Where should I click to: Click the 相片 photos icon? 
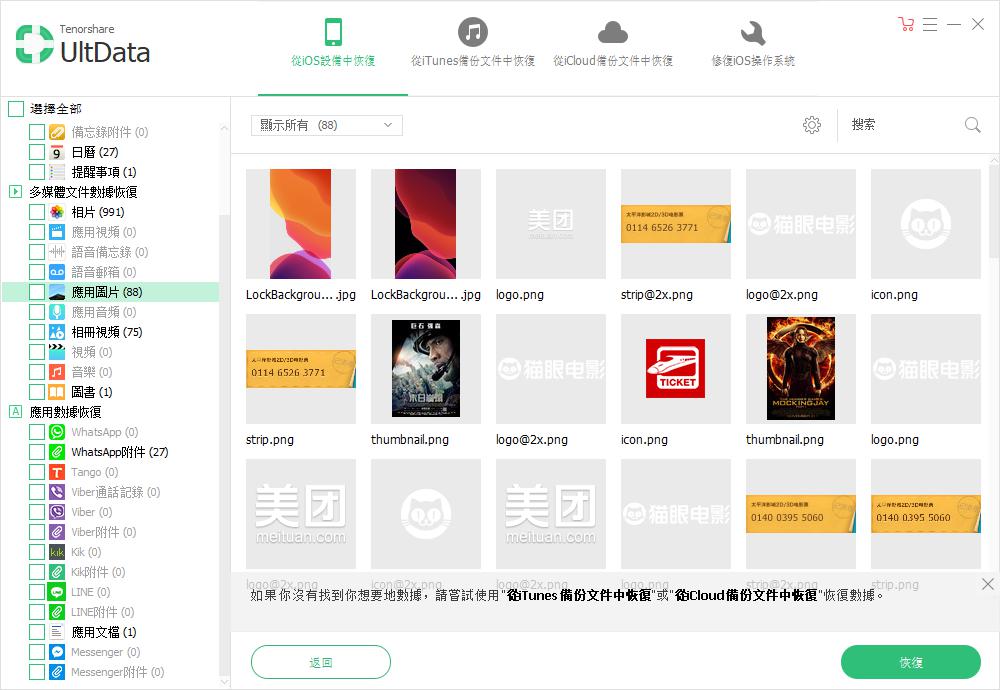[57, 212]
